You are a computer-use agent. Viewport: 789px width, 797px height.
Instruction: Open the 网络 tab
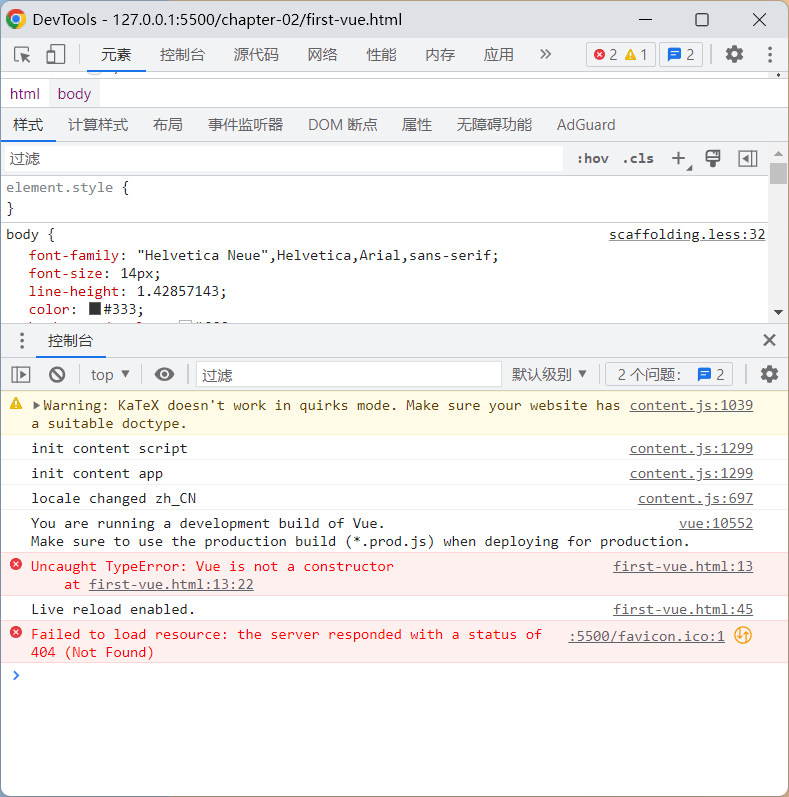coord(322,54)
